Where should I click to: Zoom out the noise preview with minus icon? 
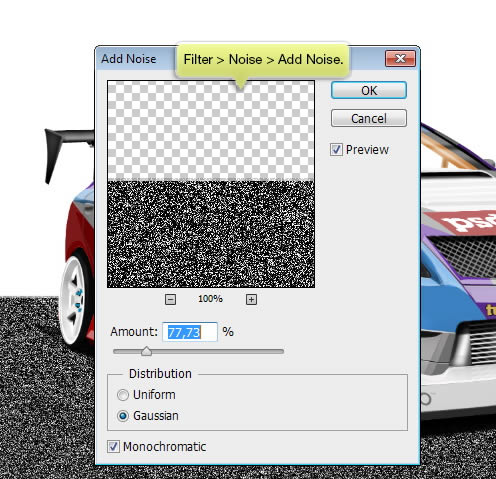click(170, 299)
